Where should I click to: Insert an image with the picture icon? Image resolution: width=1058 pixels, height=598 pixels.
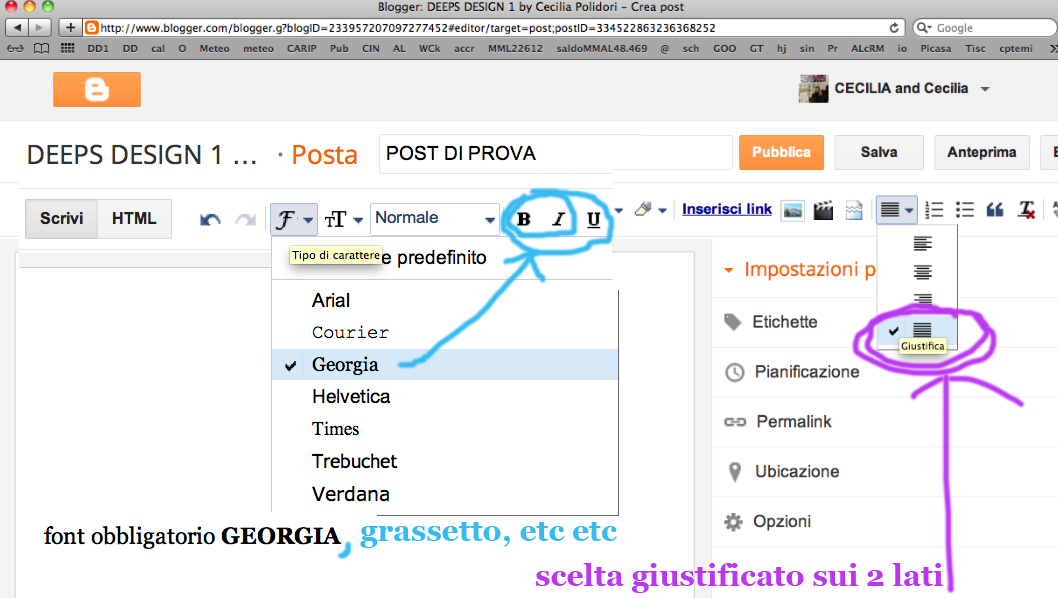tap(793, 211)
